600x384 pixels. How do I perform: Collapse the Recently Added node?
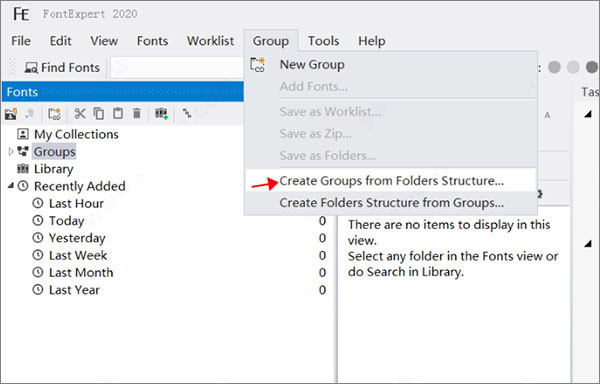pyautogui.click(x=11, y=185)
